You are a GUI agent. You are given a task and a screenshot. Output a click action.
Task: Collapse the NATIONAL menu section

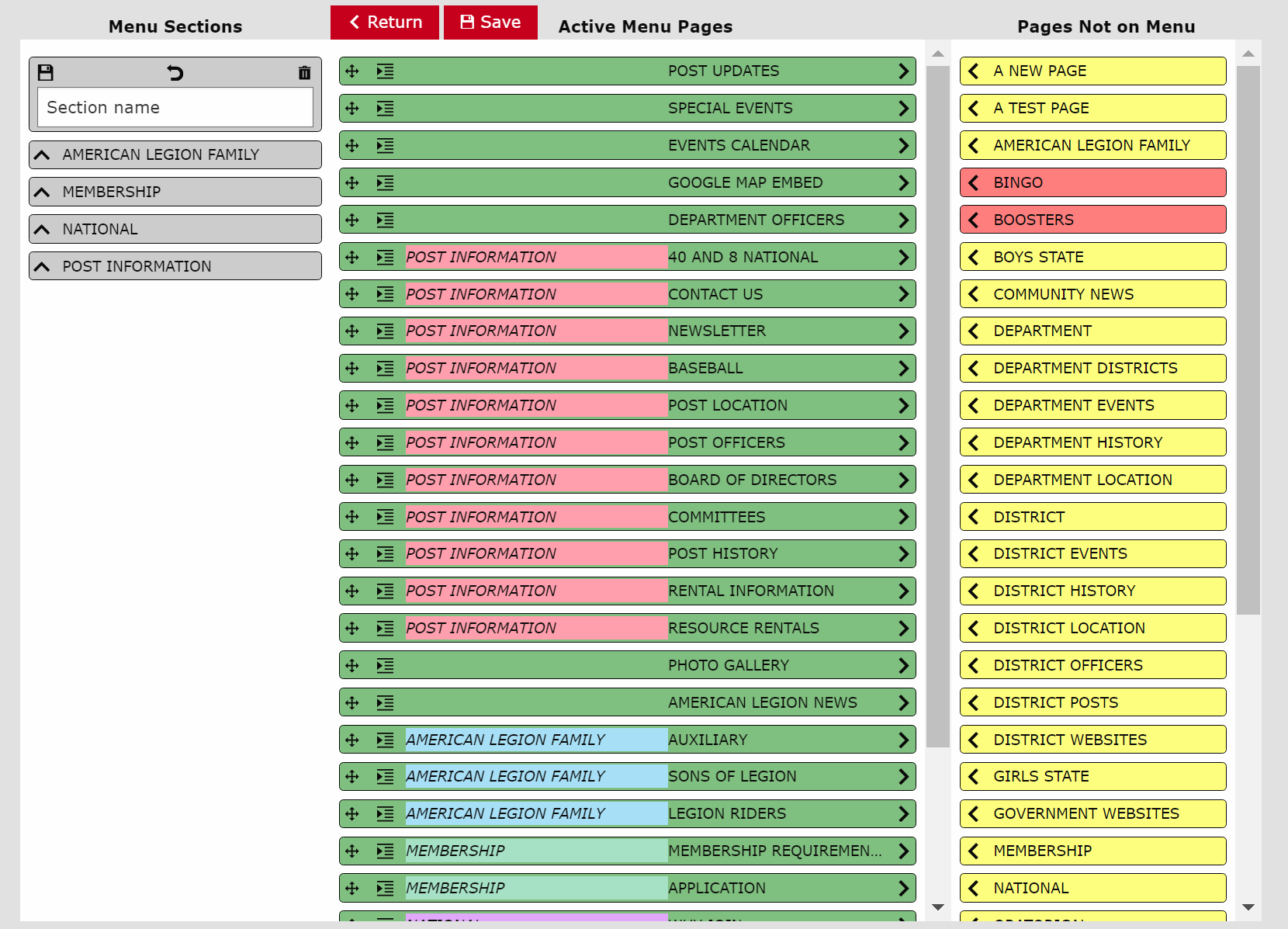coord(42,230)
